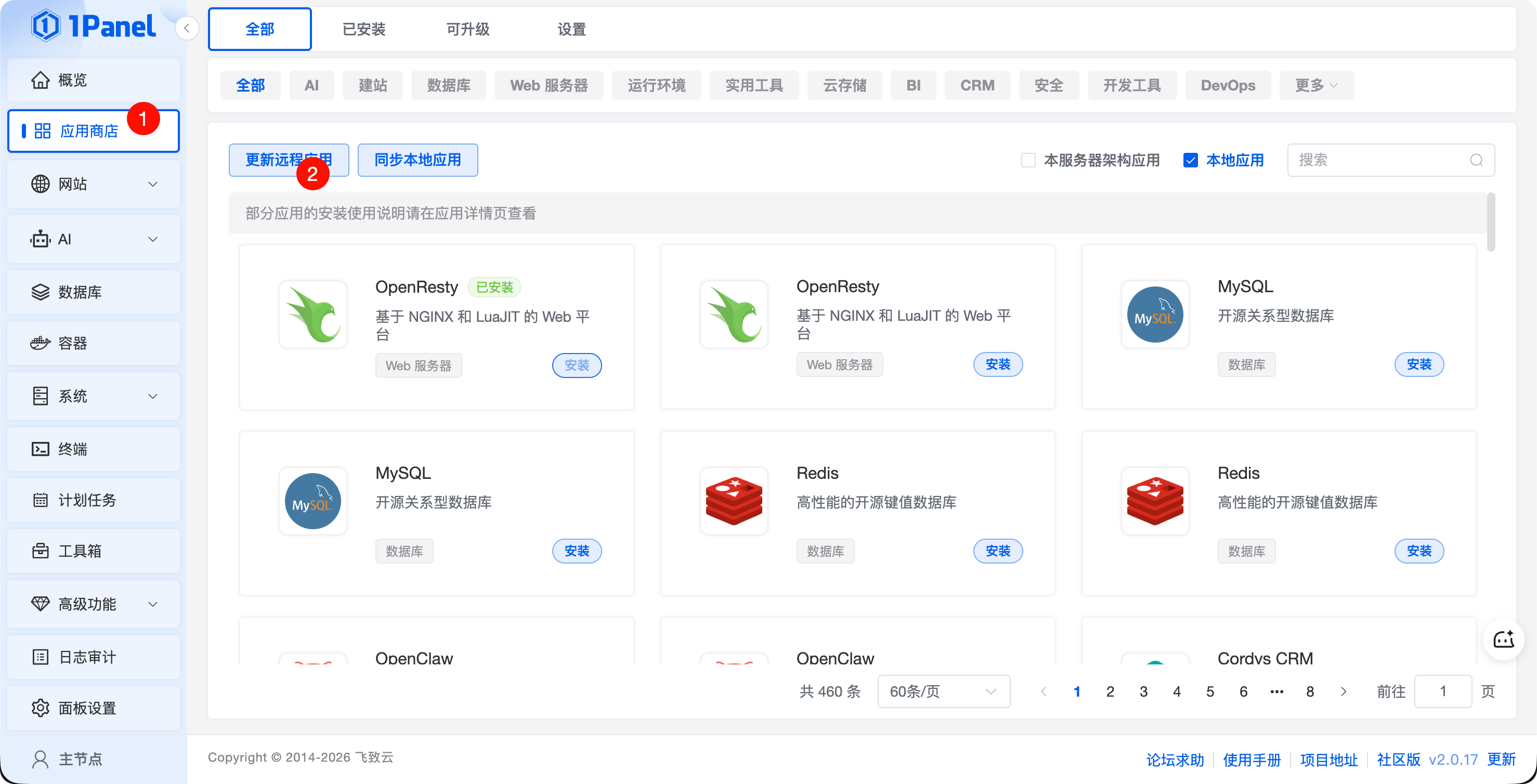This screenshot has height=784, width=1537.
Task: Collapse sidebar with the arrow icon
Action: [x=187, y=28]
